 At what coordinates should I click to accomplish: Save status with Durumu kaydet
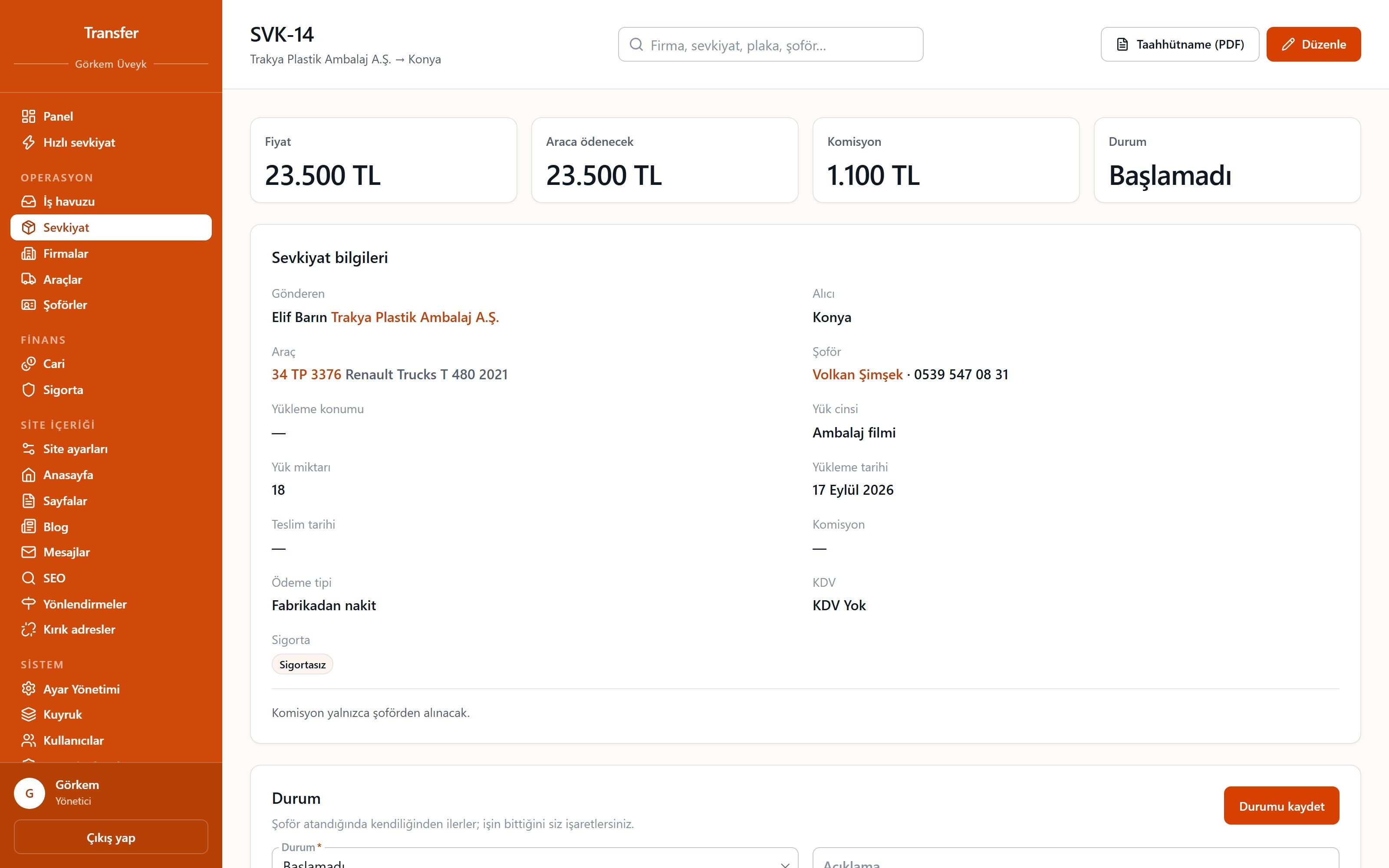point(1281,806)
